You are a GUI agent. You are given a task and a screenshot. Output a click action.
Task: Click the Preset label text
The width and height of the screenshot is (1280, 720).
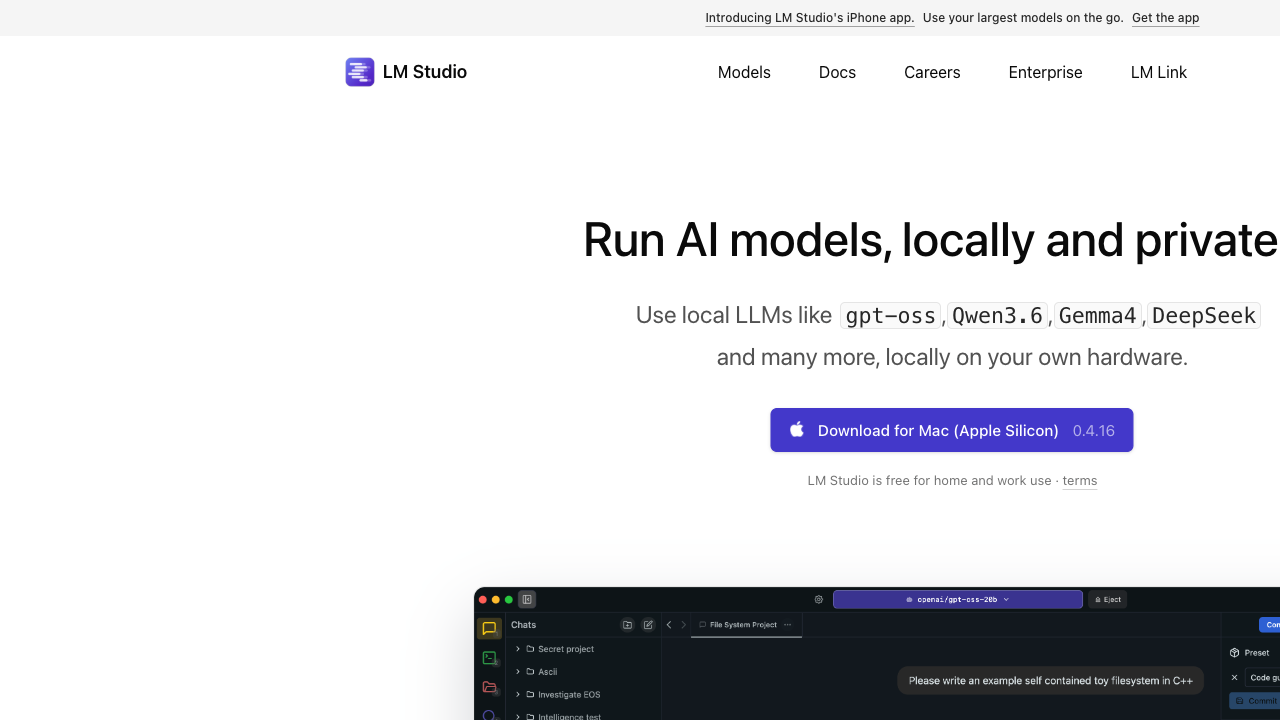point(1257,653)
